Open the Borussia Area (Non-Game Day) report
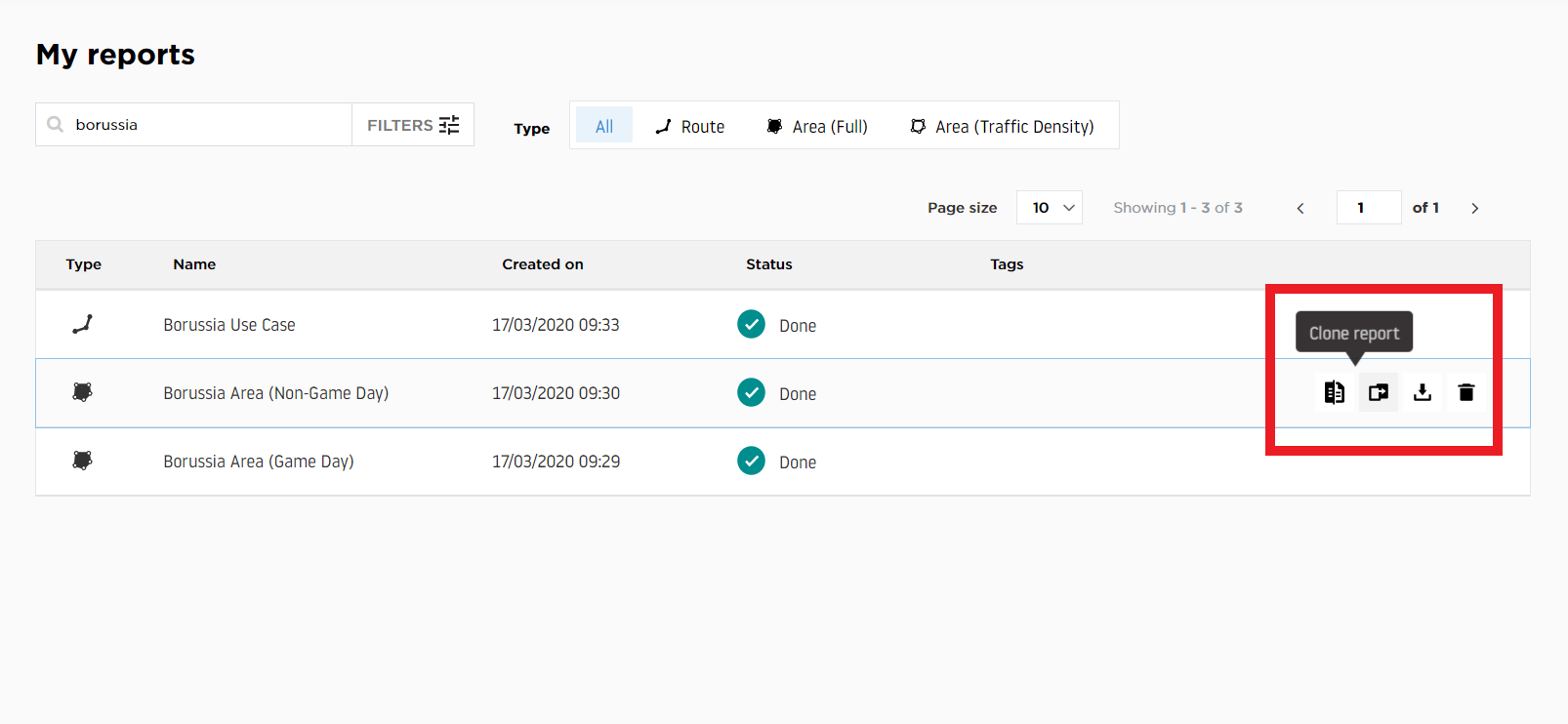This screenshot has height=724, width=1568. click(276, 393)
